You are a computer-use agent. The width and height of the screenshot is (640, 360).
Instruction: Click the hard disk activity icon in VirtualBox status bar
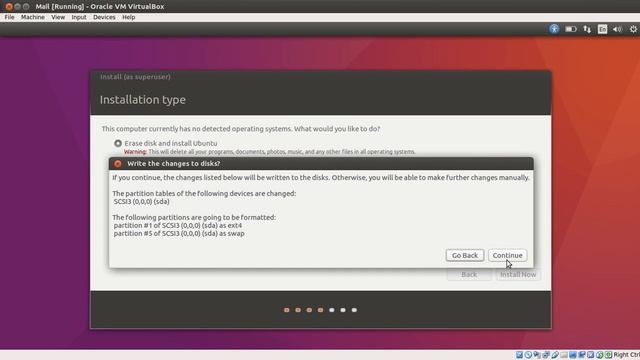coord(519,355)
